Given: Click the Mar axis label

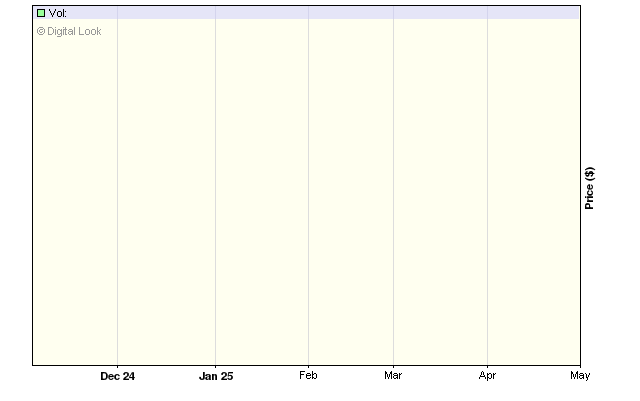Looking at the screenshot, I should tap(393, 375).
